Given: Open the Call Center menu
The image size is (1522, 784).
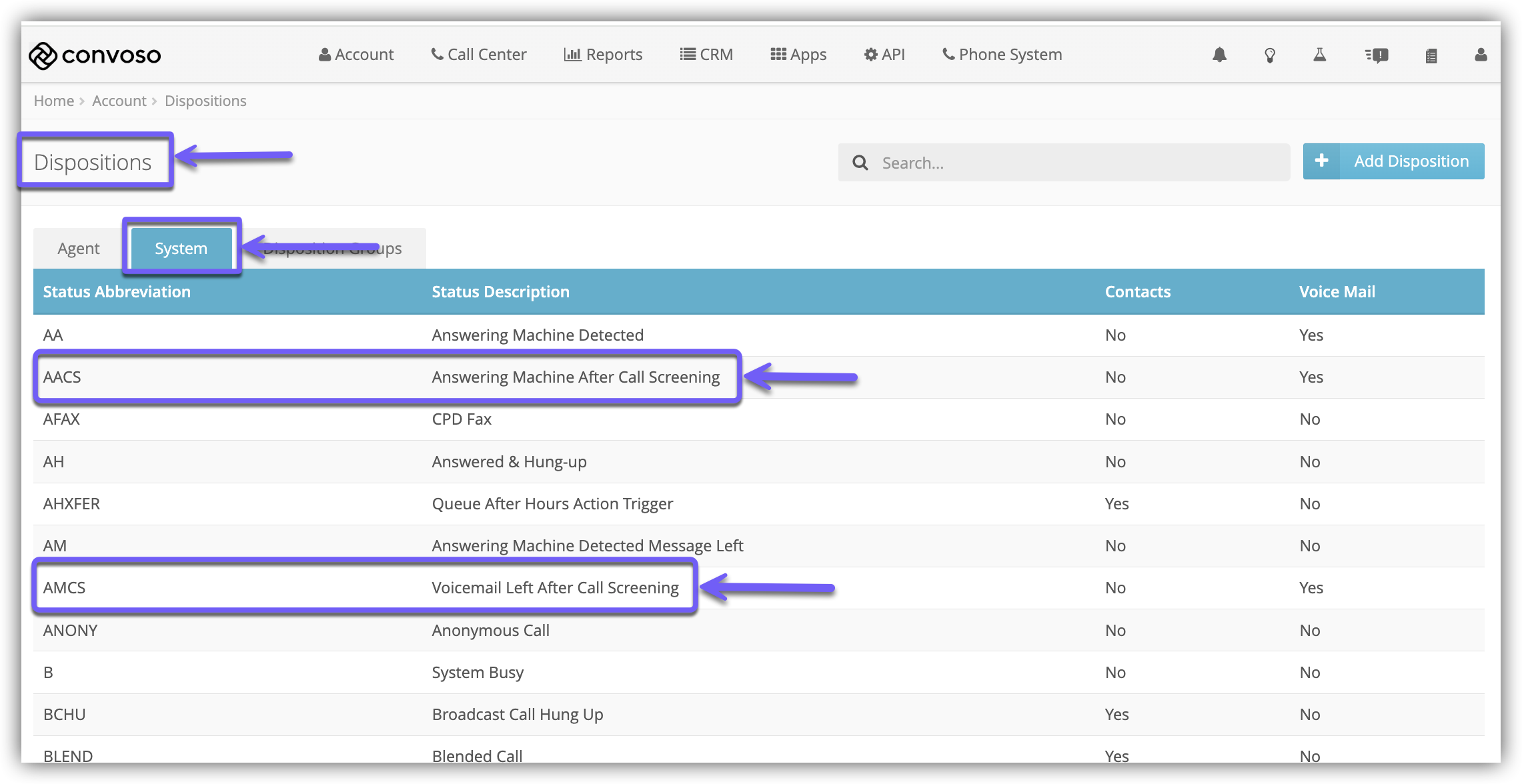Looking at the screenshot, I should coord(479,55).
